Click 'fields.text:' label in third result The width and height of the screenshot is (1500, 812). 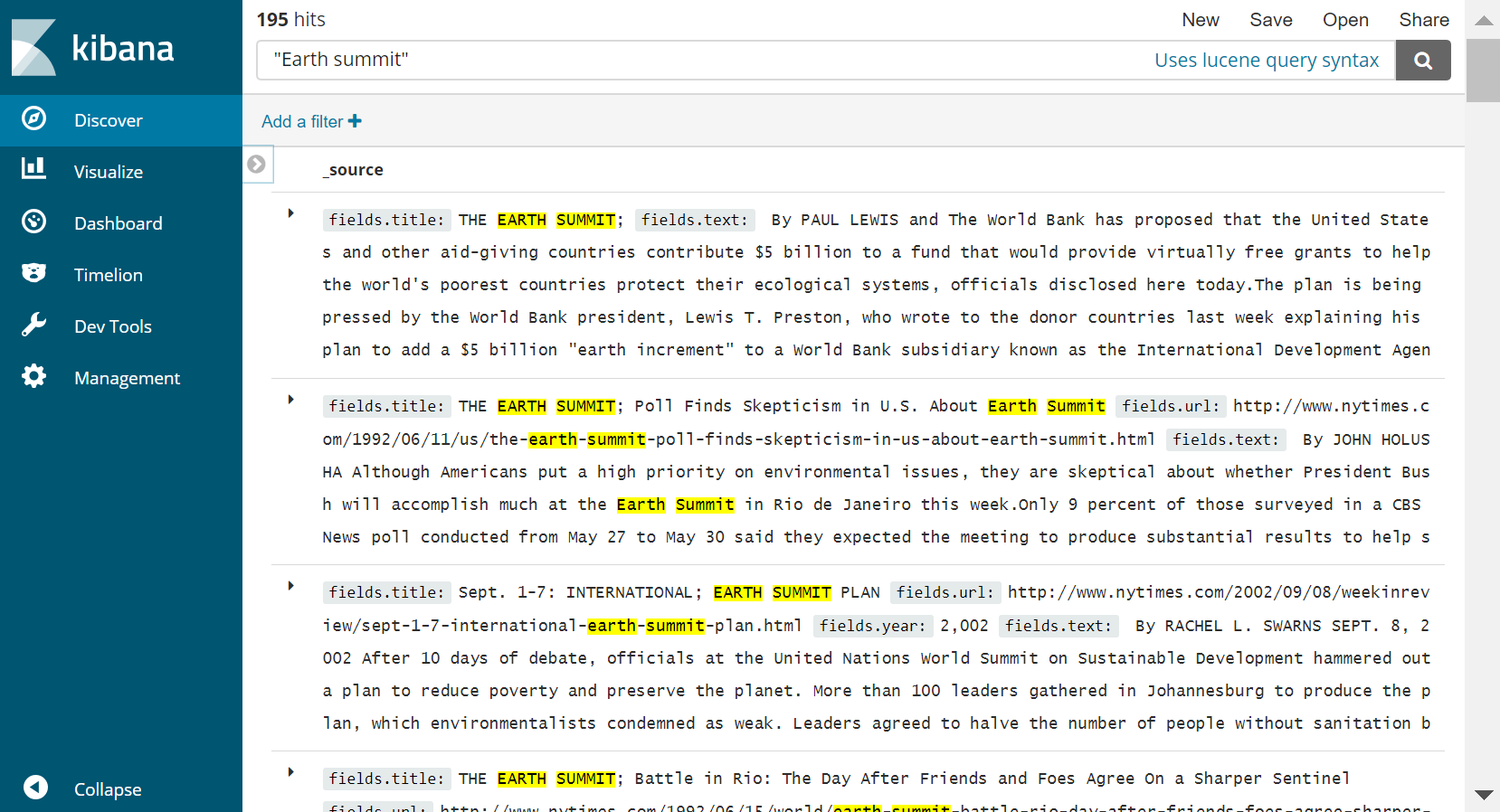1059,626
